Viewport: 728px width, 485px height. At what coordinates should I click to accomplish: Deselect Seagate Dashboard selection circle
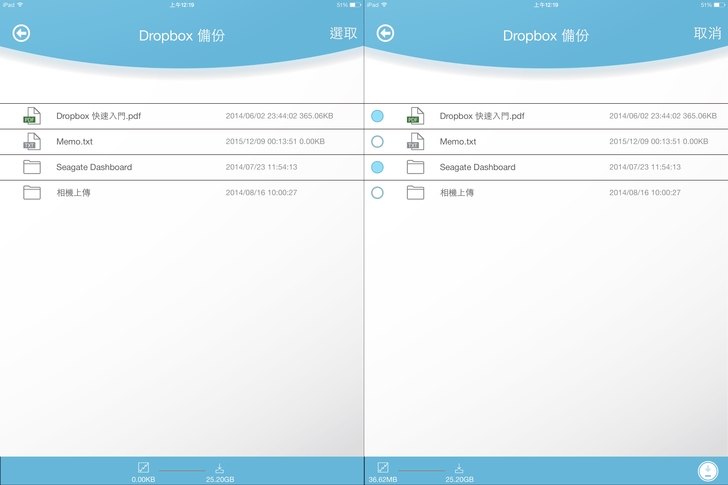pos(377,167)
